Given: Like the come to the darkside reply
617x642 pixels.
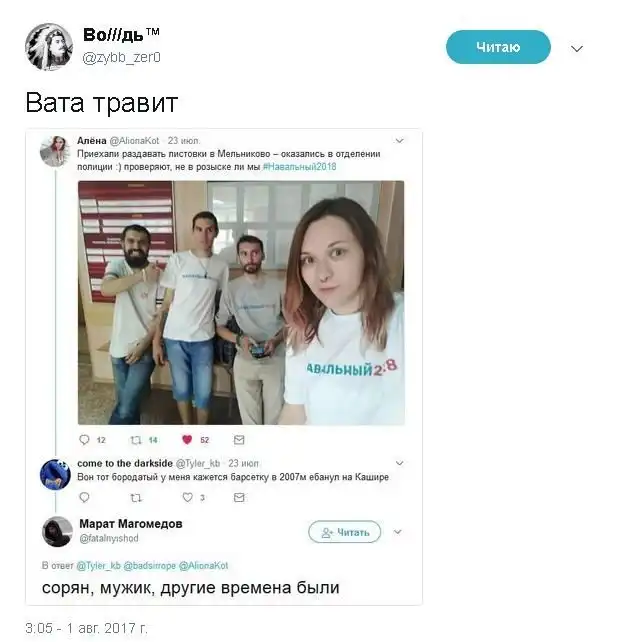Looking at the screenshot, I should pos(187,497).
